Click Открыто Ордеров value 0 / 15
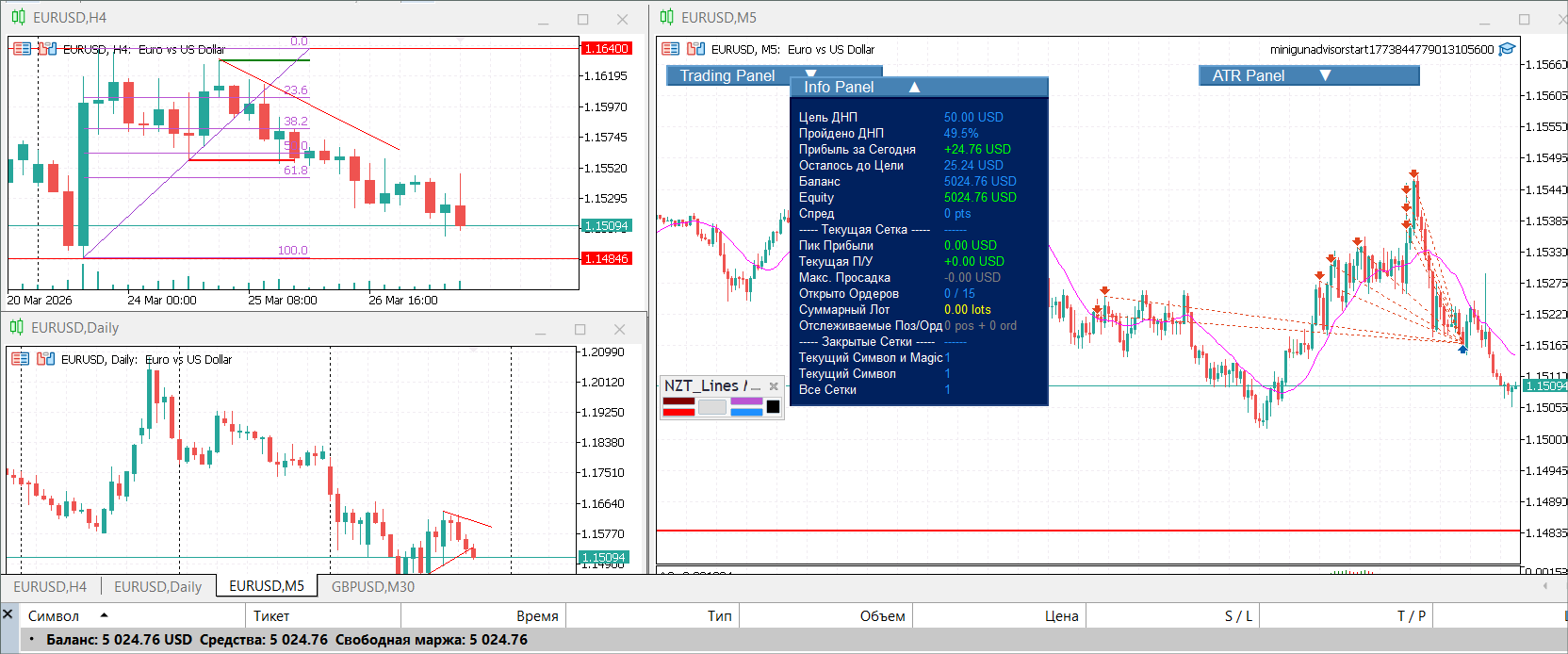The width and height of the screenshot is (1568, 654). coord(959,293)
